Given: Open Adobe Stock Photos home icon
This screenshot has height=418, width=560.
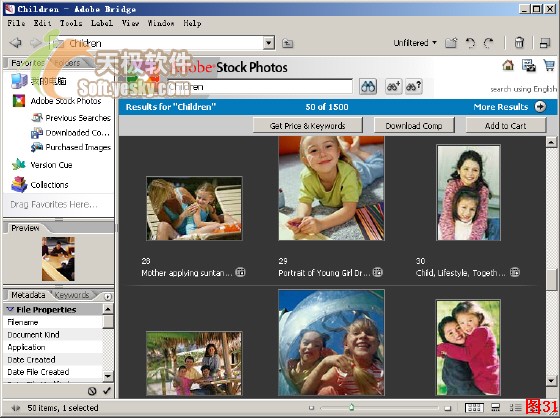Looking at the screenshot, I should pos(508,65).
